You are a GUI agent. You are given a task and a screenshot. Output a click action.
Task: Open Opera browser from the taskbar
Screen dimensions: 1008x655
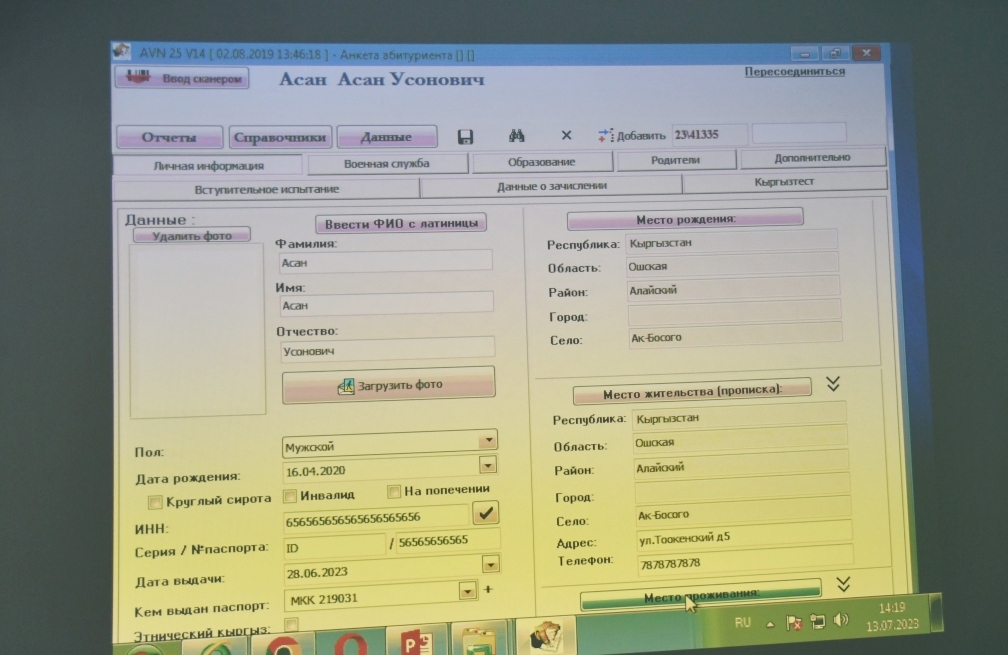[x=350, y=644]
